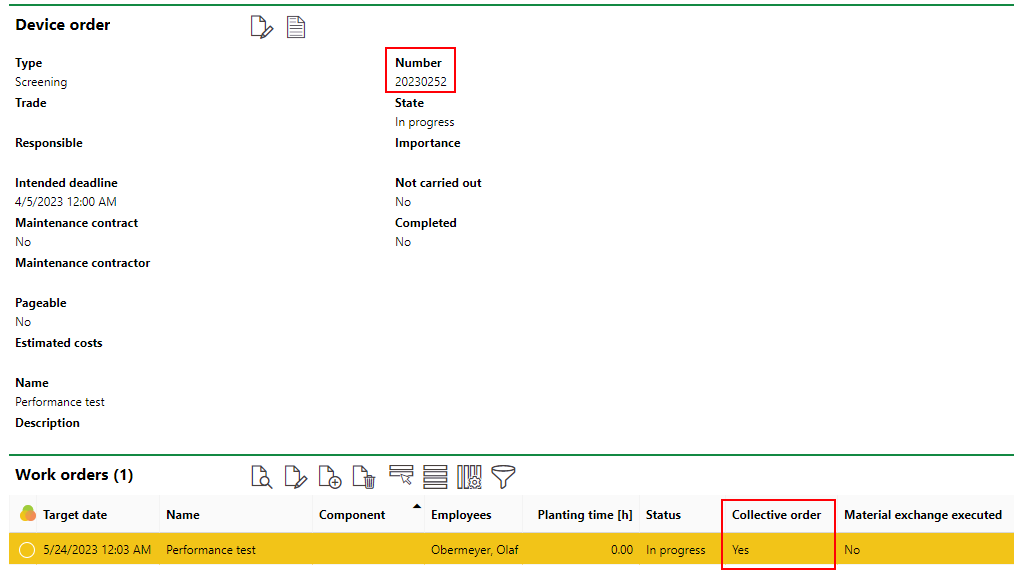Open the column settings gear icon
The height and width of the screenshot is (570, 1014).
(x=469, y=477)
